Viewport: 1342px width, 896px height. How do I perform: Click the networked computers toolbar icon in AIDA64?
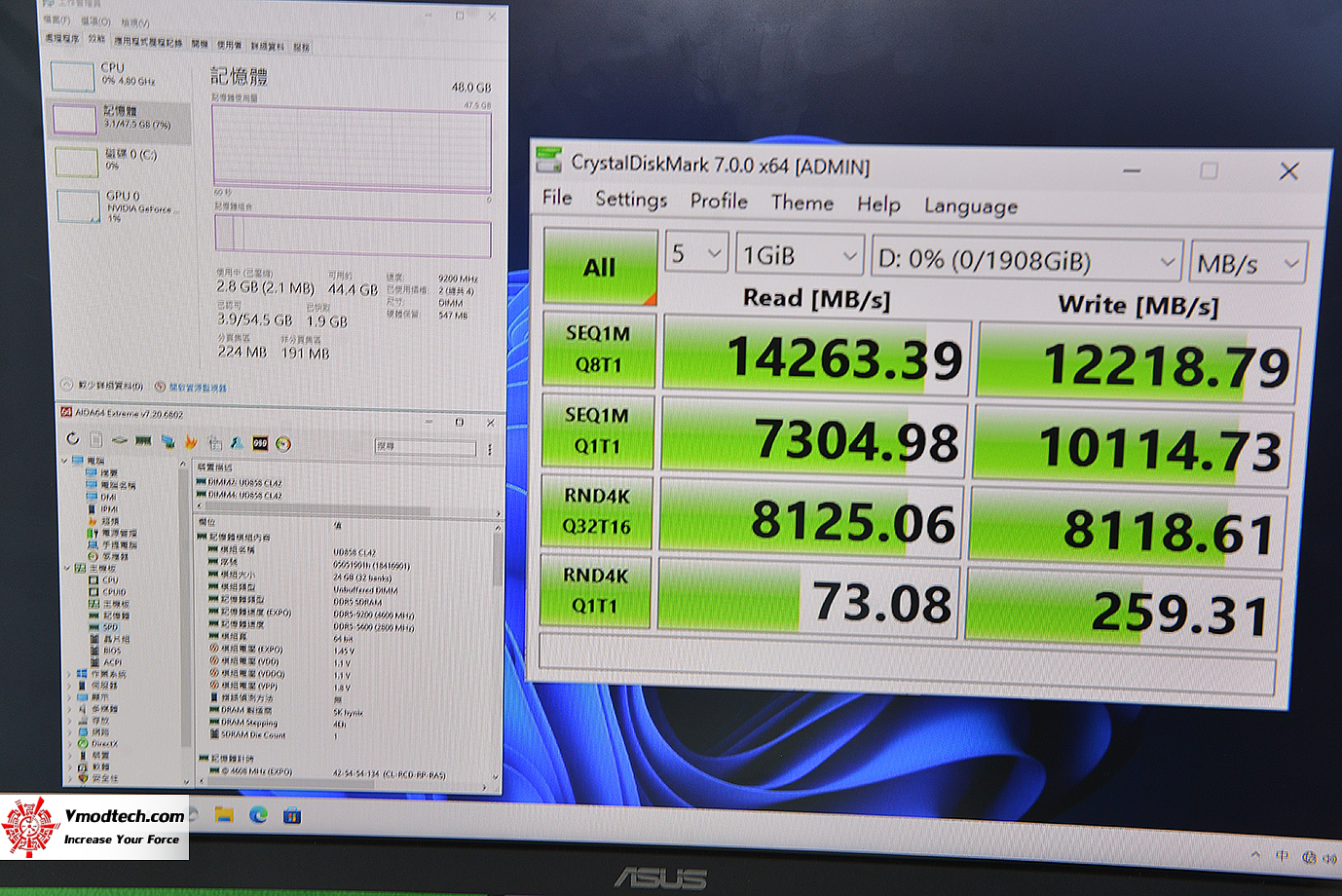168,441
